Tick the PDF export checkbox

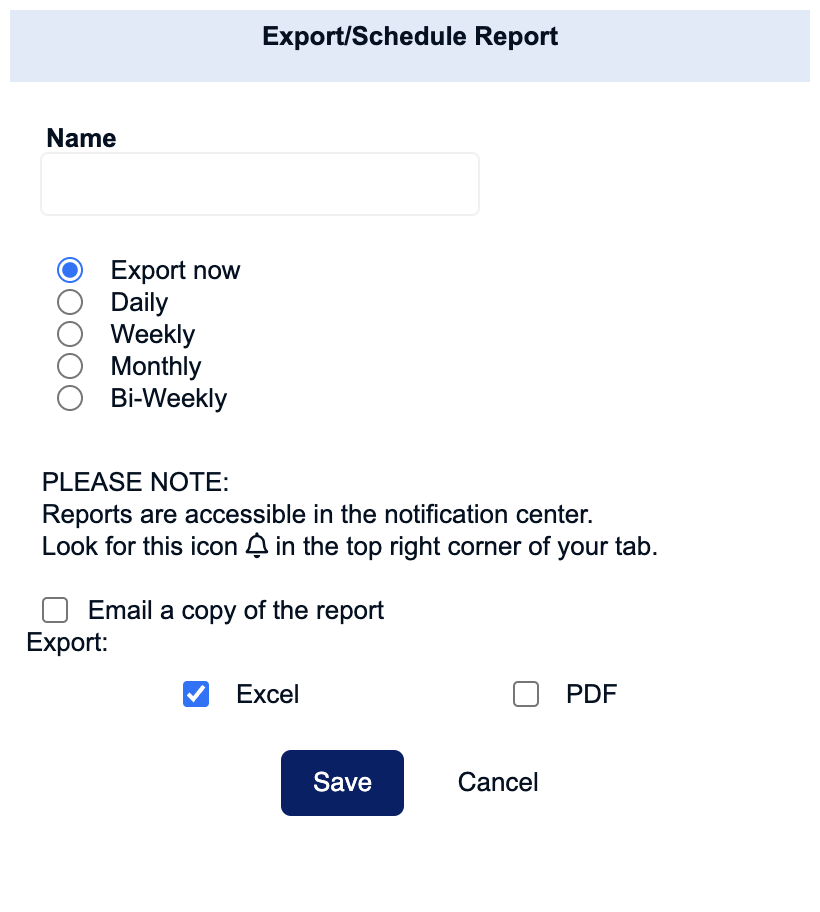click(526, 694)
